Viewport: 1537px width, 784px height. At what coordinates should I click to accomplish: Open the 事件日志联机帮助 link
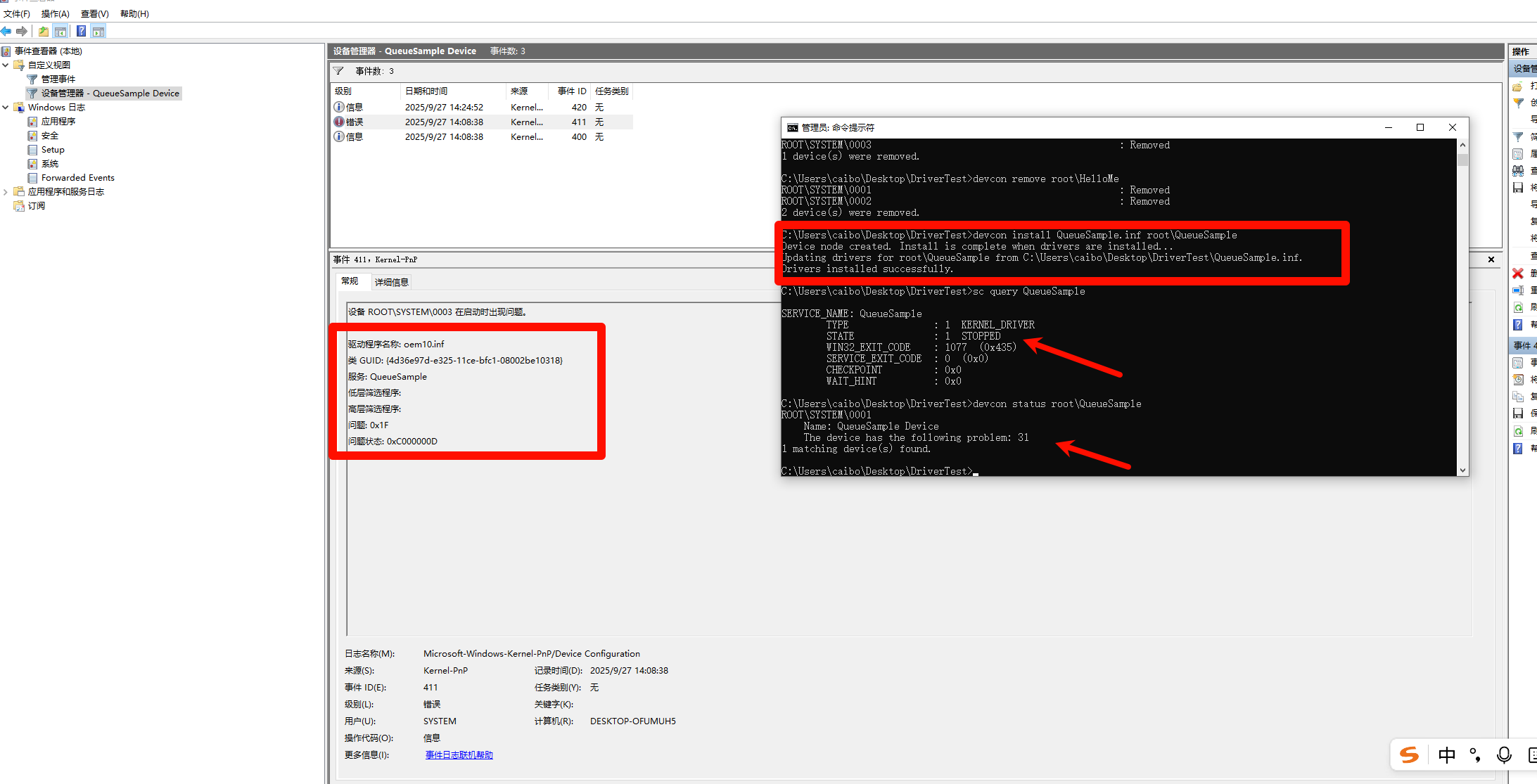click(x=459, y=754)
